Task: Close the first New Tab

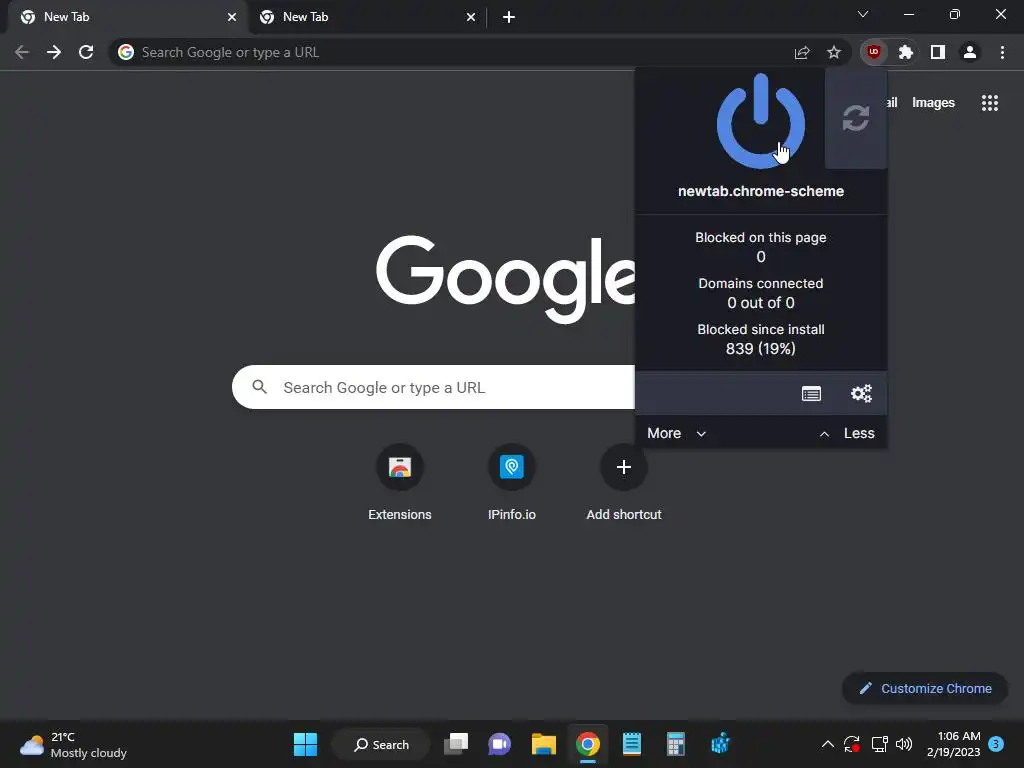Action: tap(232, 17)
